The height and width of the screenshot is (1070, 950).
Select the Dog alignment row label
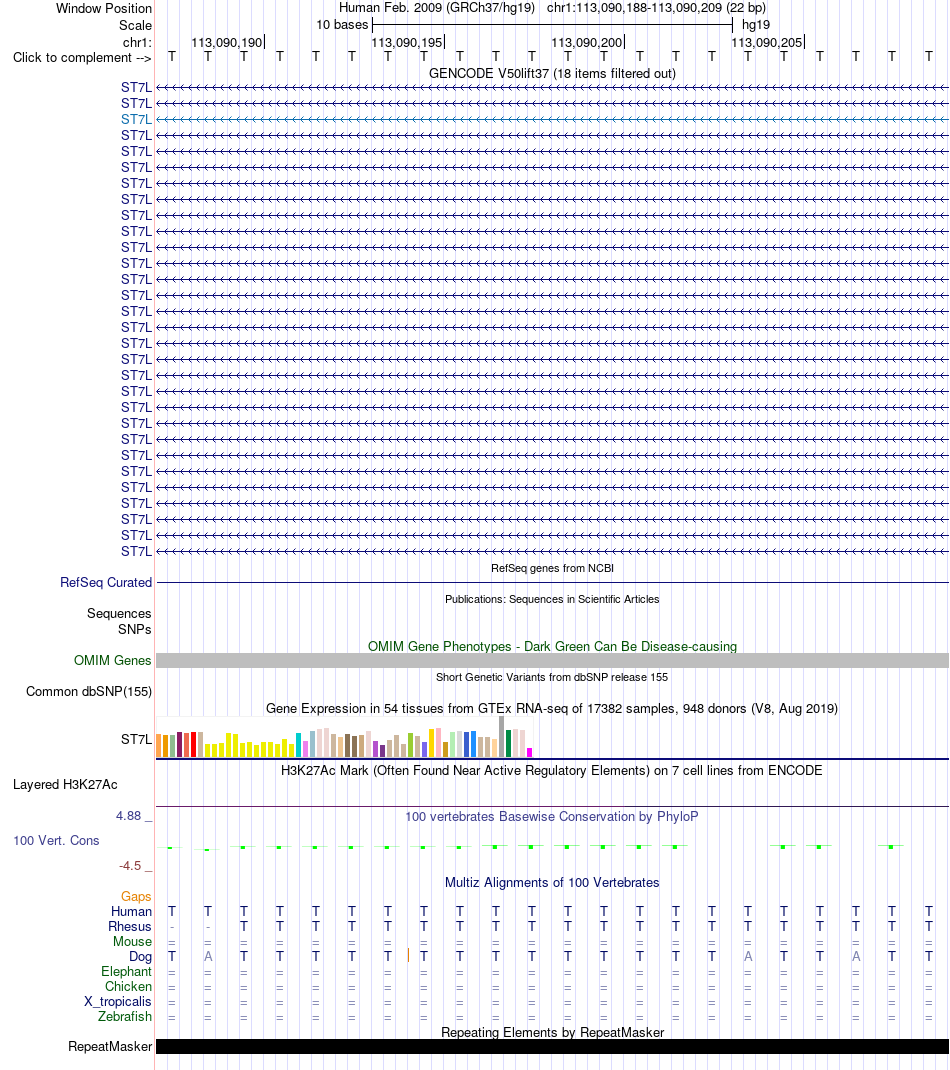click(141, 957)
